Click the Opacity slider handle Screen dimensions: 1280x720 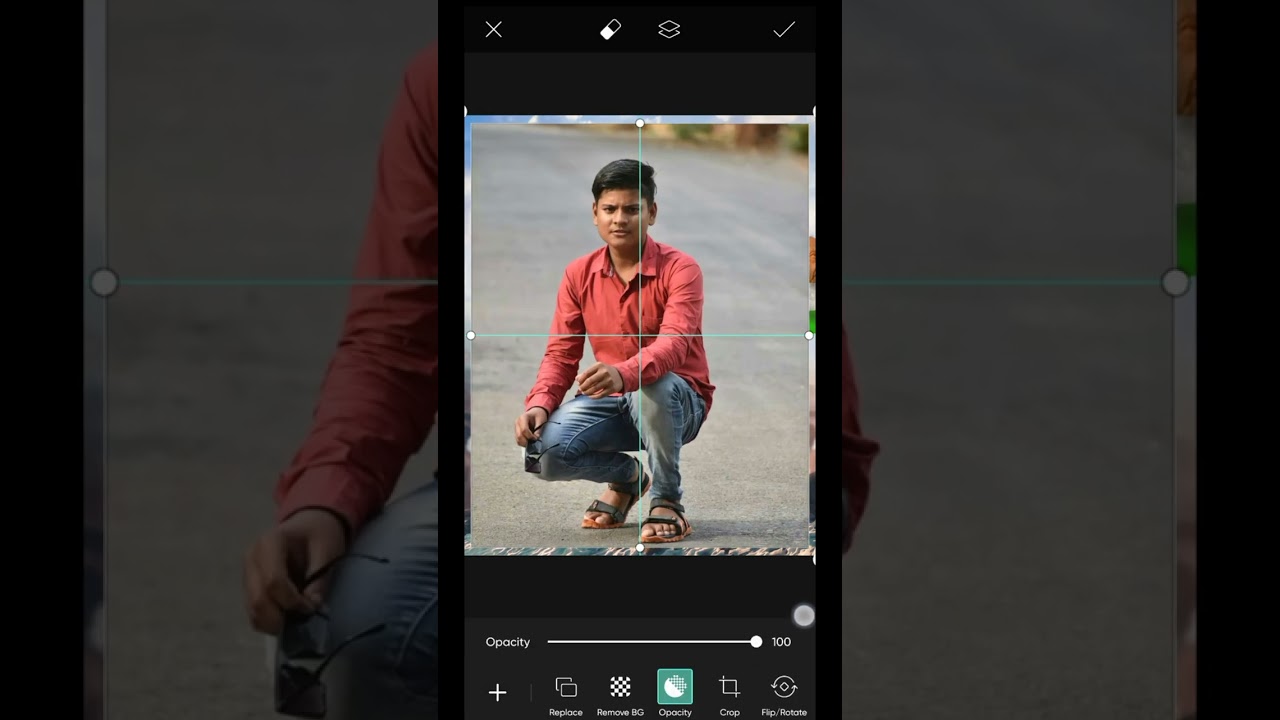tap(756, 642)
